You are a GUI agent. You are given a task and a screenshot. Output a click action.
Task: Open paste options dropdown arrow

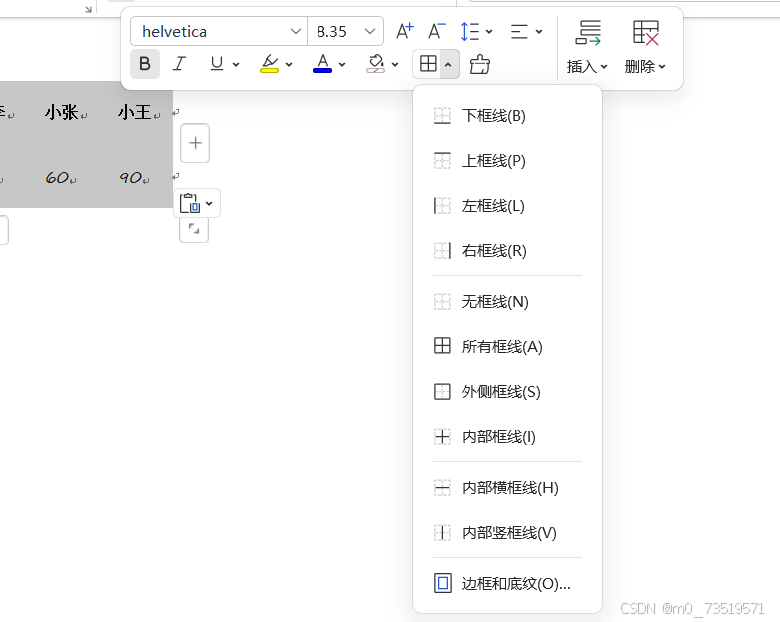[x=209, y=203]
